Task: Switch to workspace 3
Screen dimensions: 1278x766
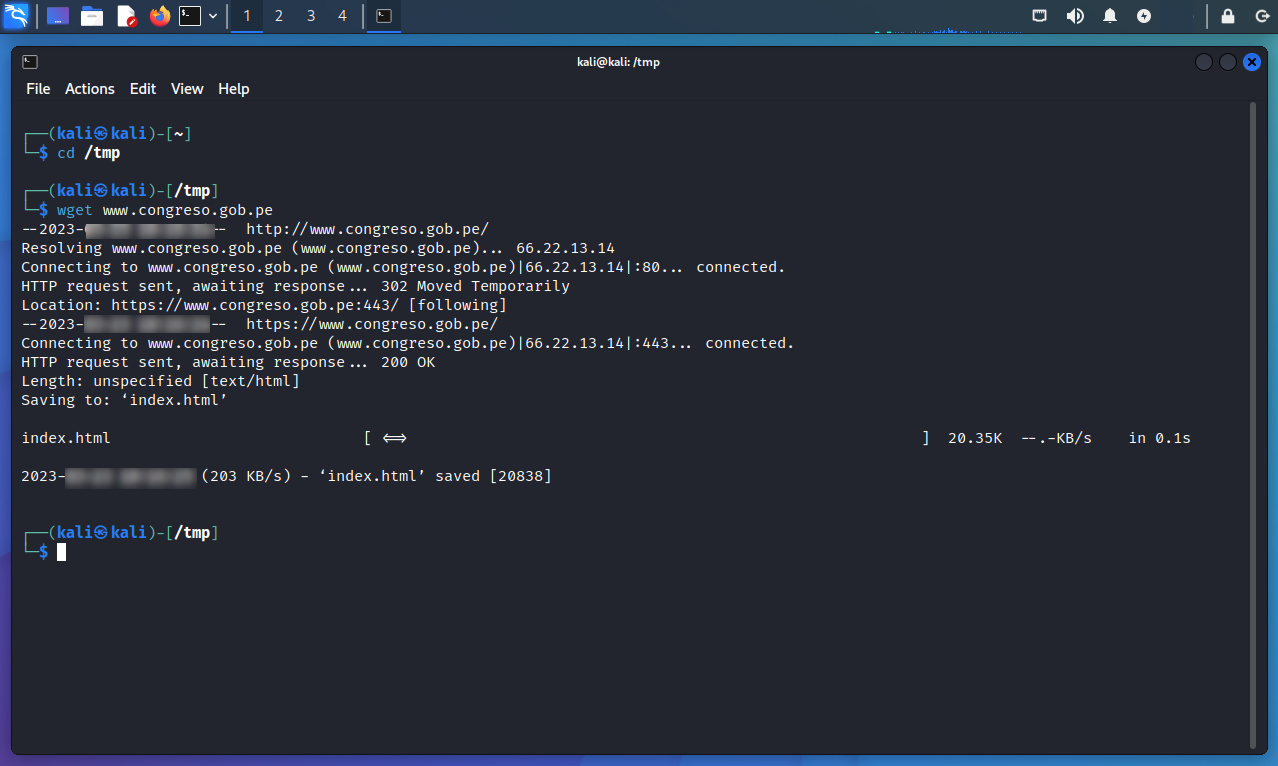Action: pos(311,16)
